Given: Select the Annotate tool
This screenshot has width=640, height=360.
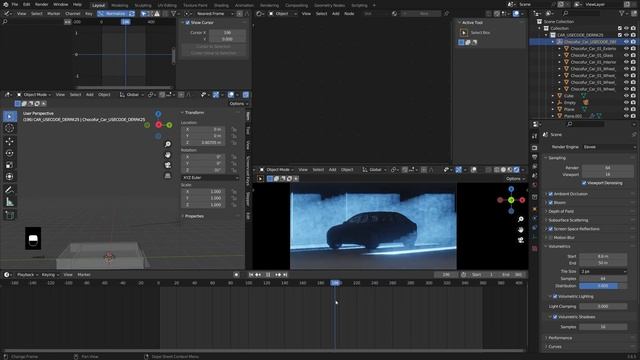Looking at the screenshot, I should (x=10, y=190).
